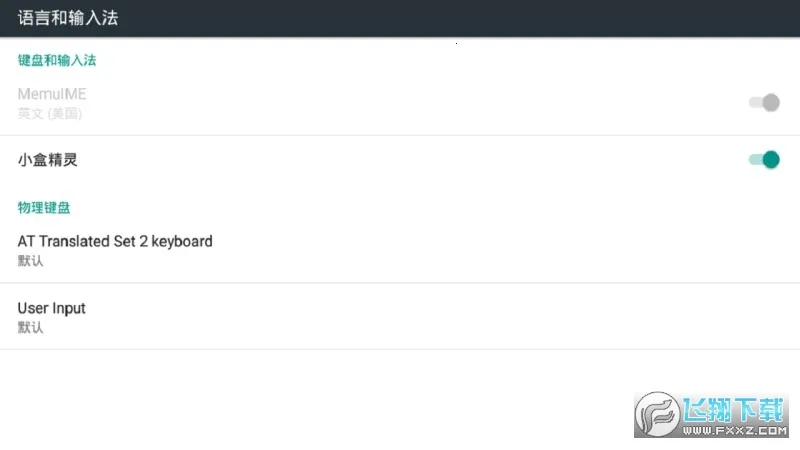Toggle the greyed-out MemuIME switch
800x450 pixels.
pos(763,102)
